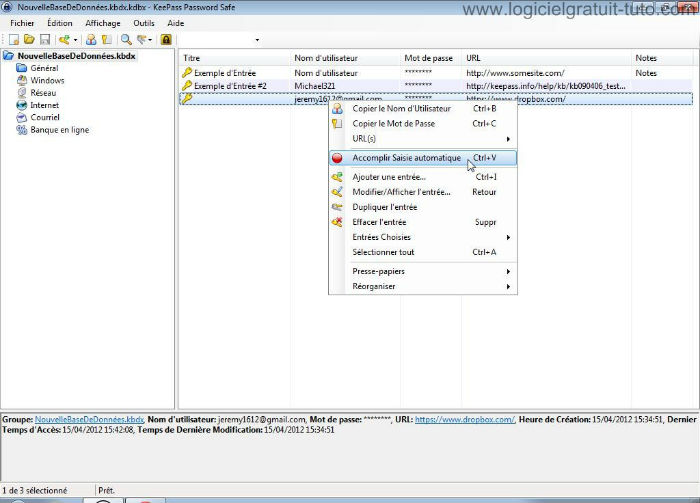
Task: Click the Copy user name toolbar icon
Action: [x=91, y=40]
